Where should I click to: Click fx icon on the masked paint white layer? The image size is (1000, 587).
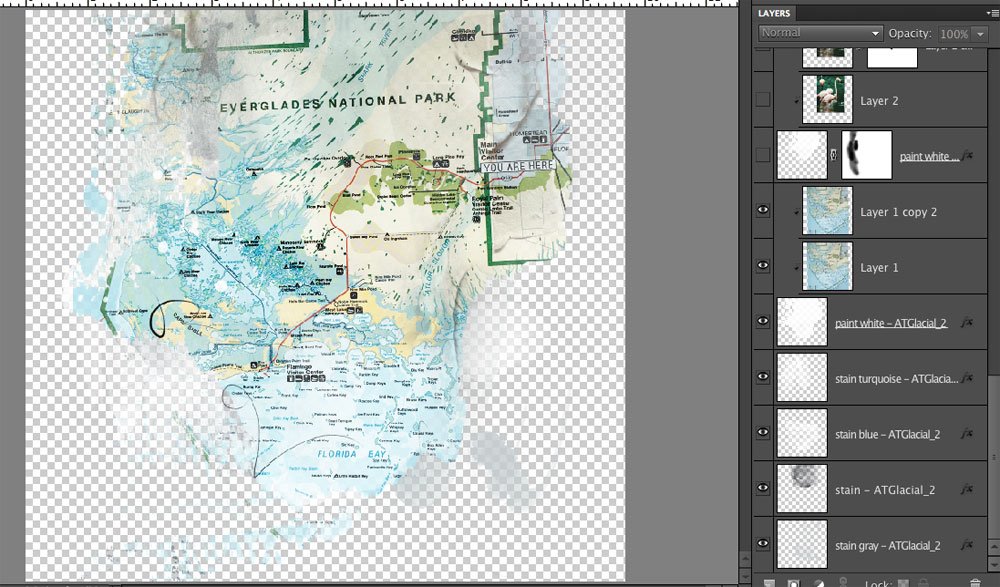(x=967, y=156)
